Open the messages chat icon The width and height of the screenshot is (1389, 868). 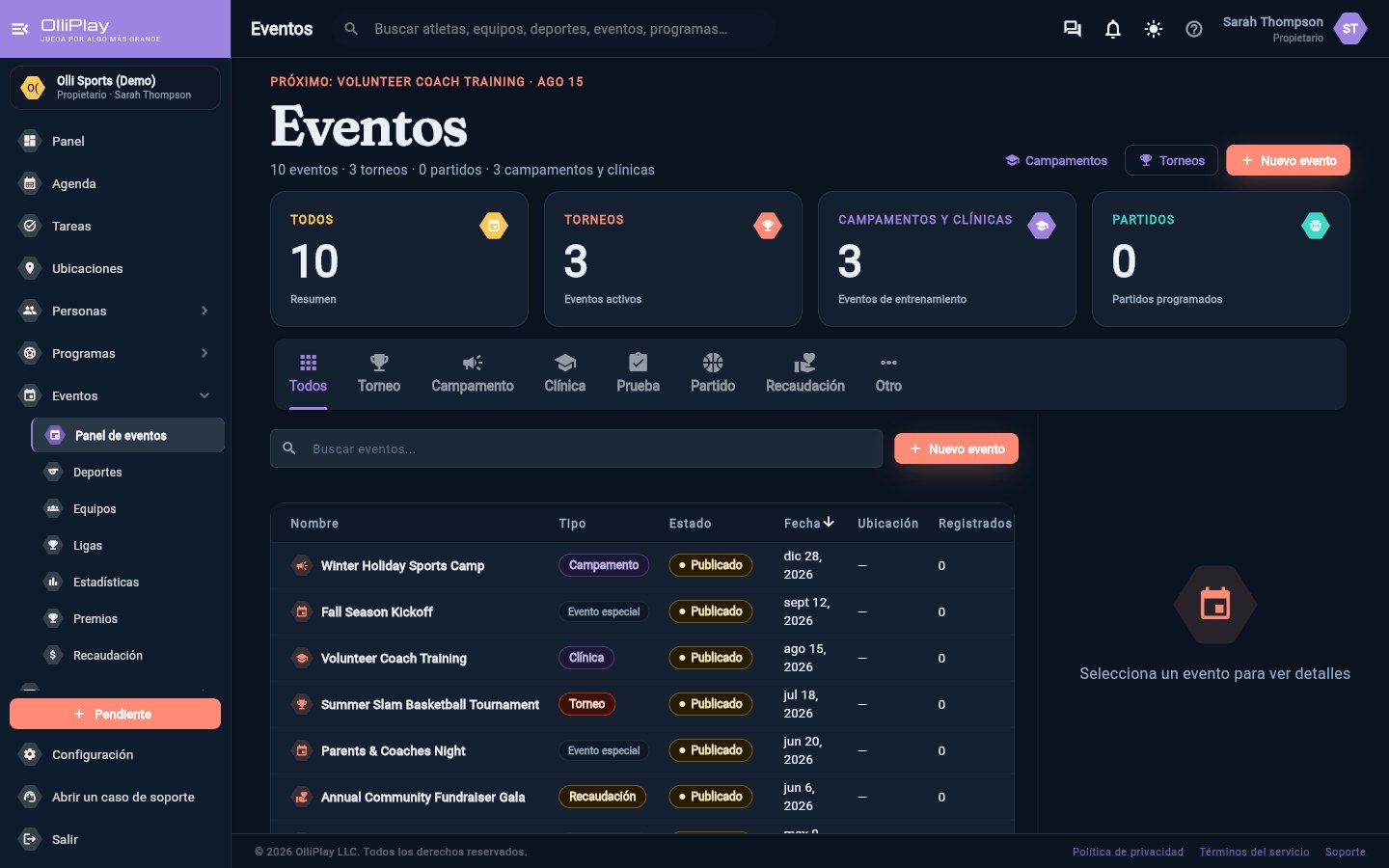point(1072,29)
